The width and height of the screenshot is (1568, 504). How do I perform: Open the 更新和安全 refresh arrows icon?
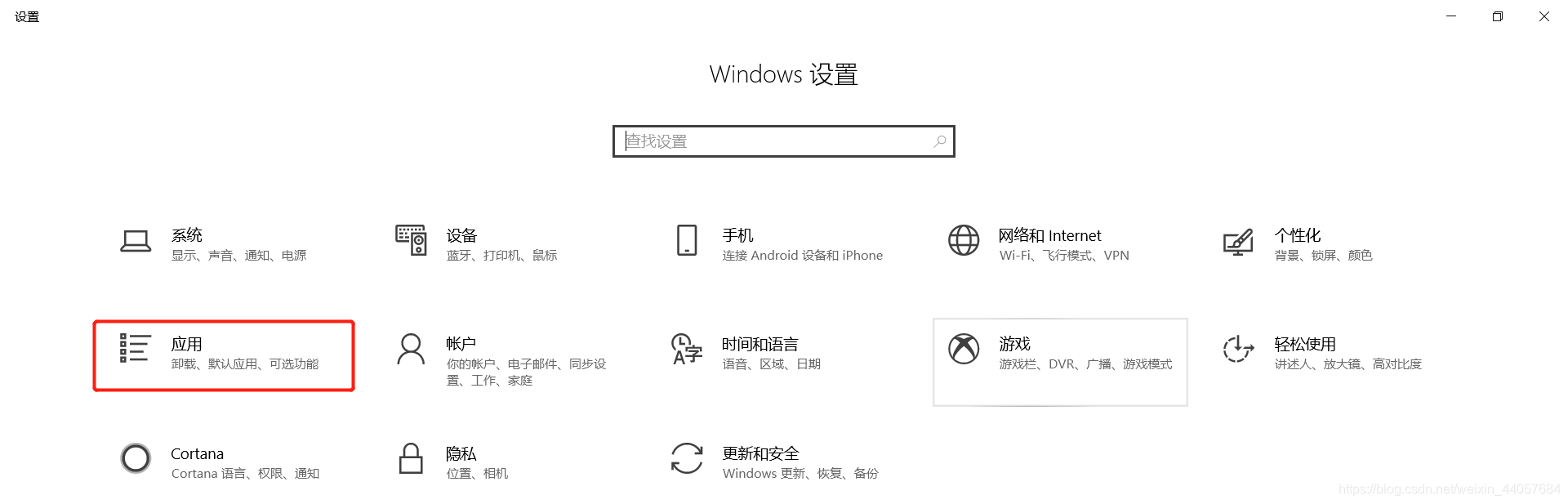coord(687,458)
